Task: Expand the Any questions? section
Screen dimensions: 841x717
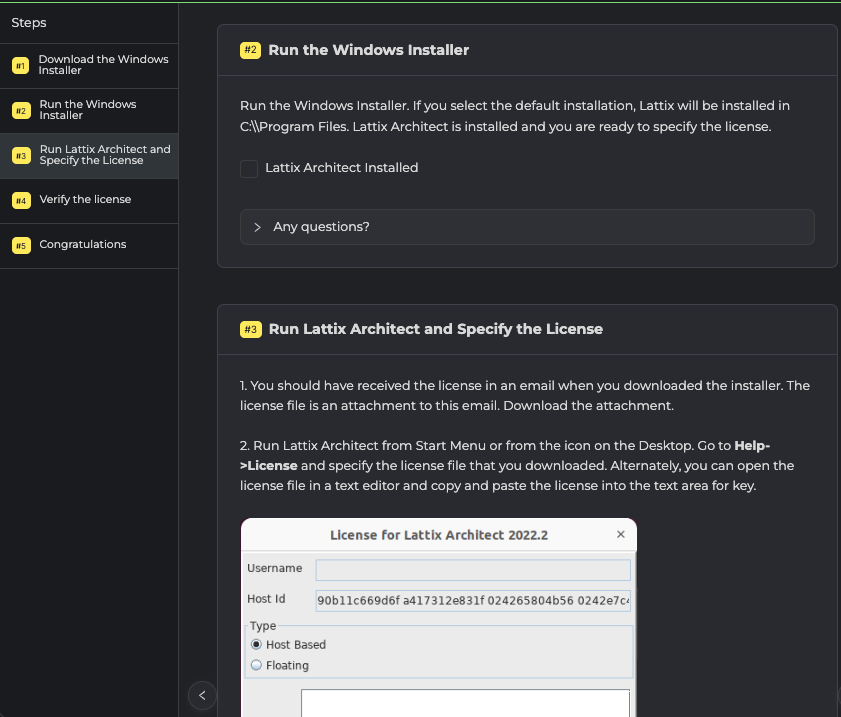Action: 527,227
